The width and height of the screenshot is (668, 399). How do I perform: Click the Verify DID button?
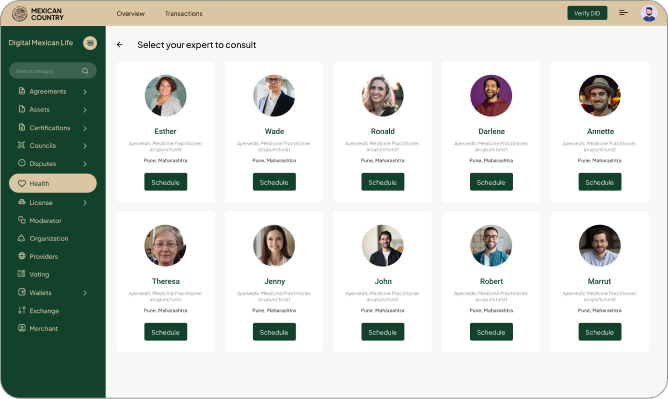[x=587, y=13]
